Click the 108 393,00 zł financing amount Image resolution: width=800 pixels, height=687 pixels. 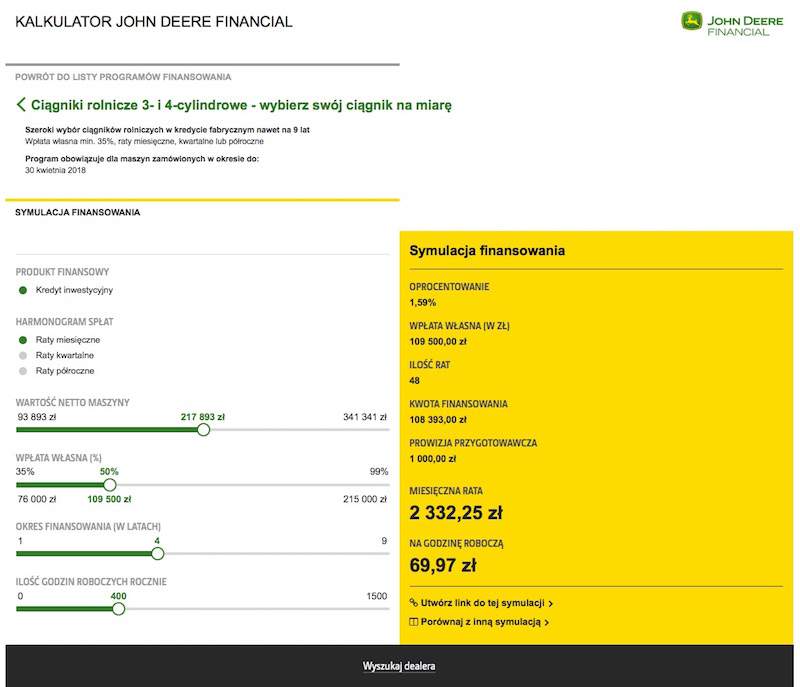(438, 420)
